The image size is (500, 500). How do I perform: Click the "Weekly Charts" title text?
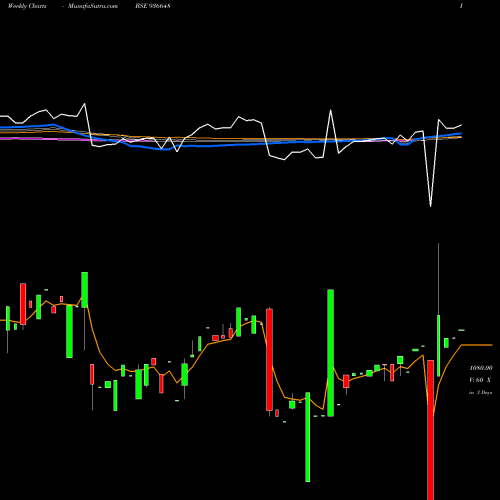27,6
